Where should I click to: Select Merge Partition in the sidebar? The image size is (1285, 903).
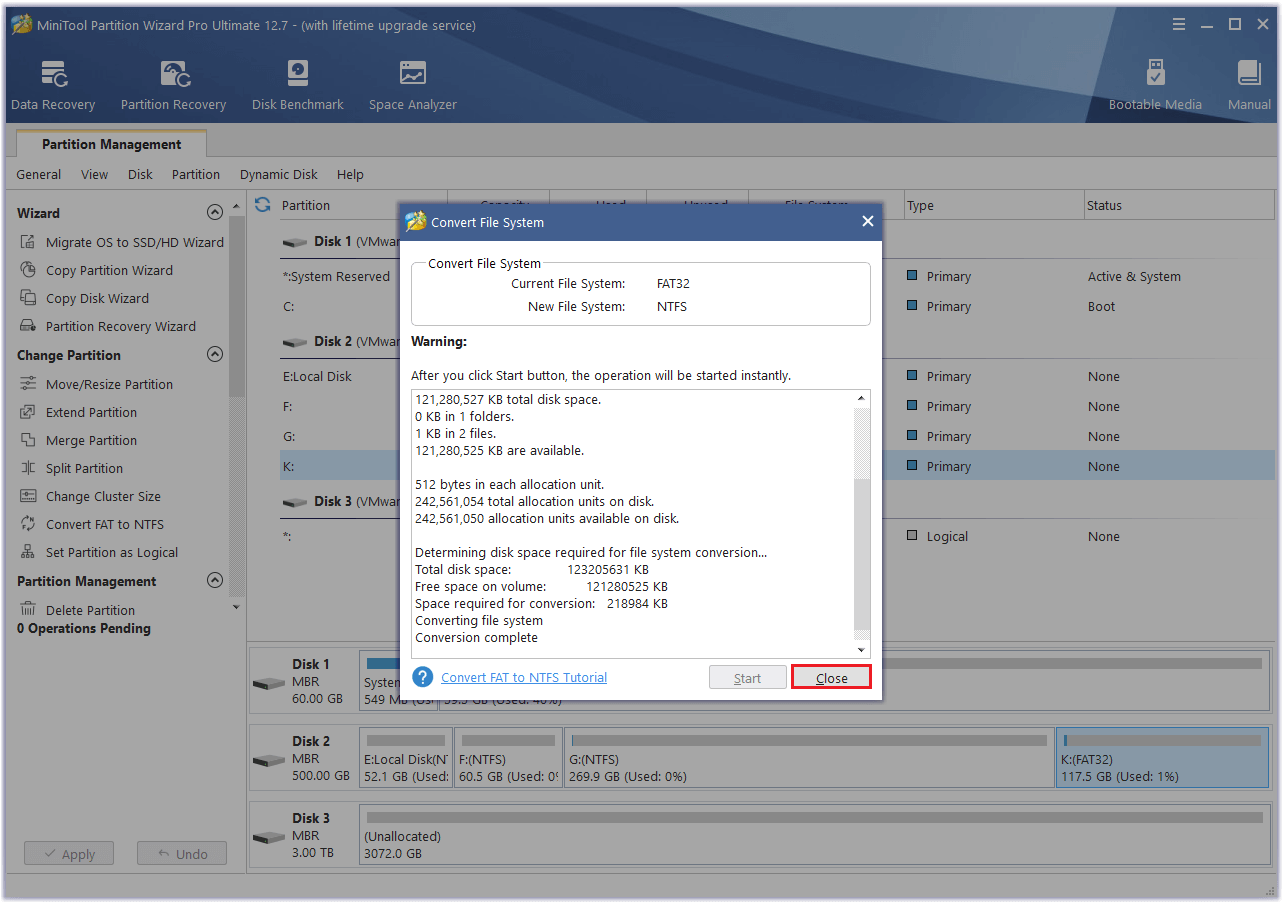[91, 440]
